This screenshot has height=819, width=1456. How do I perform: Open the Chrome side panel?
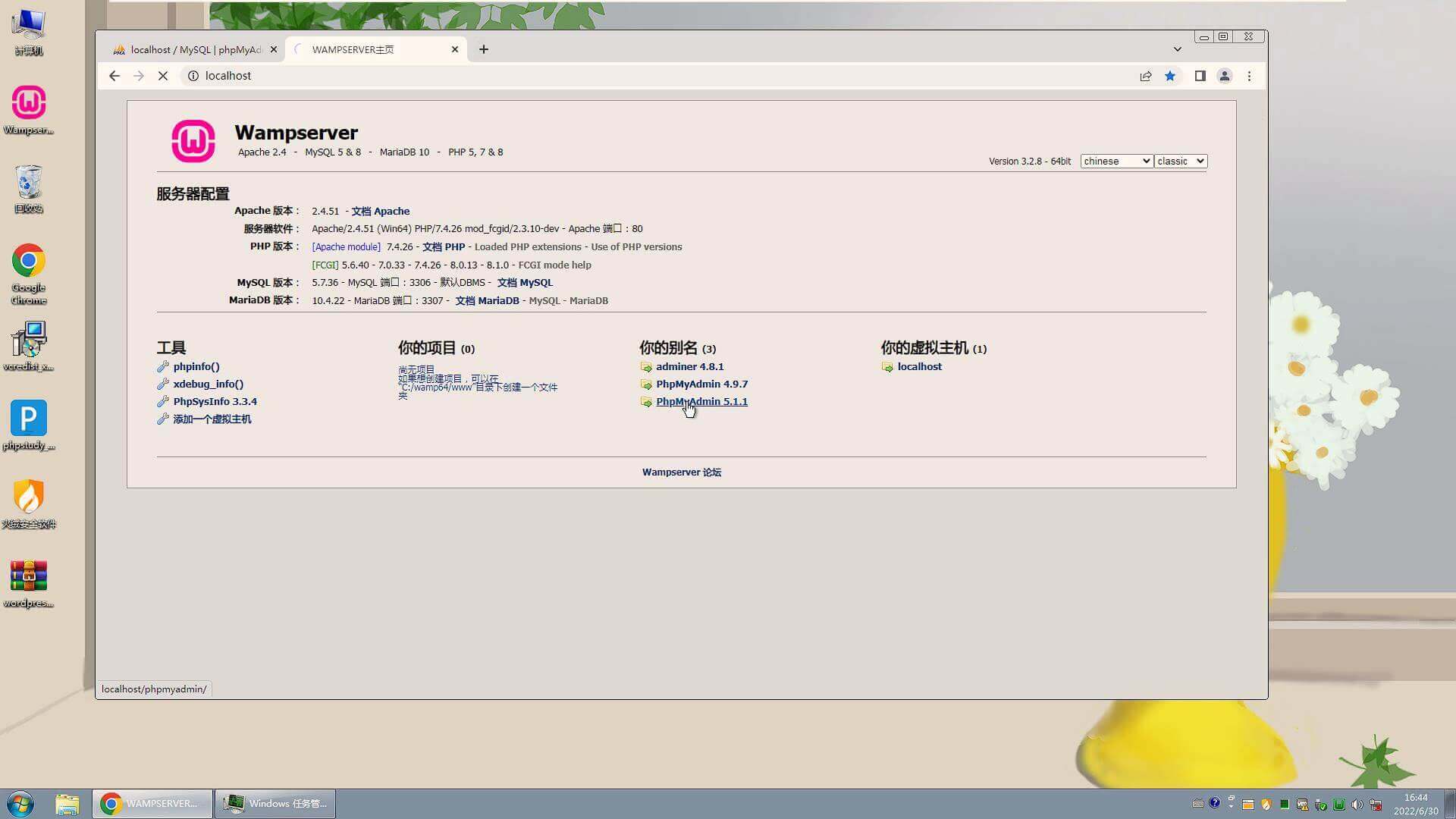(x=1200, y=76)
